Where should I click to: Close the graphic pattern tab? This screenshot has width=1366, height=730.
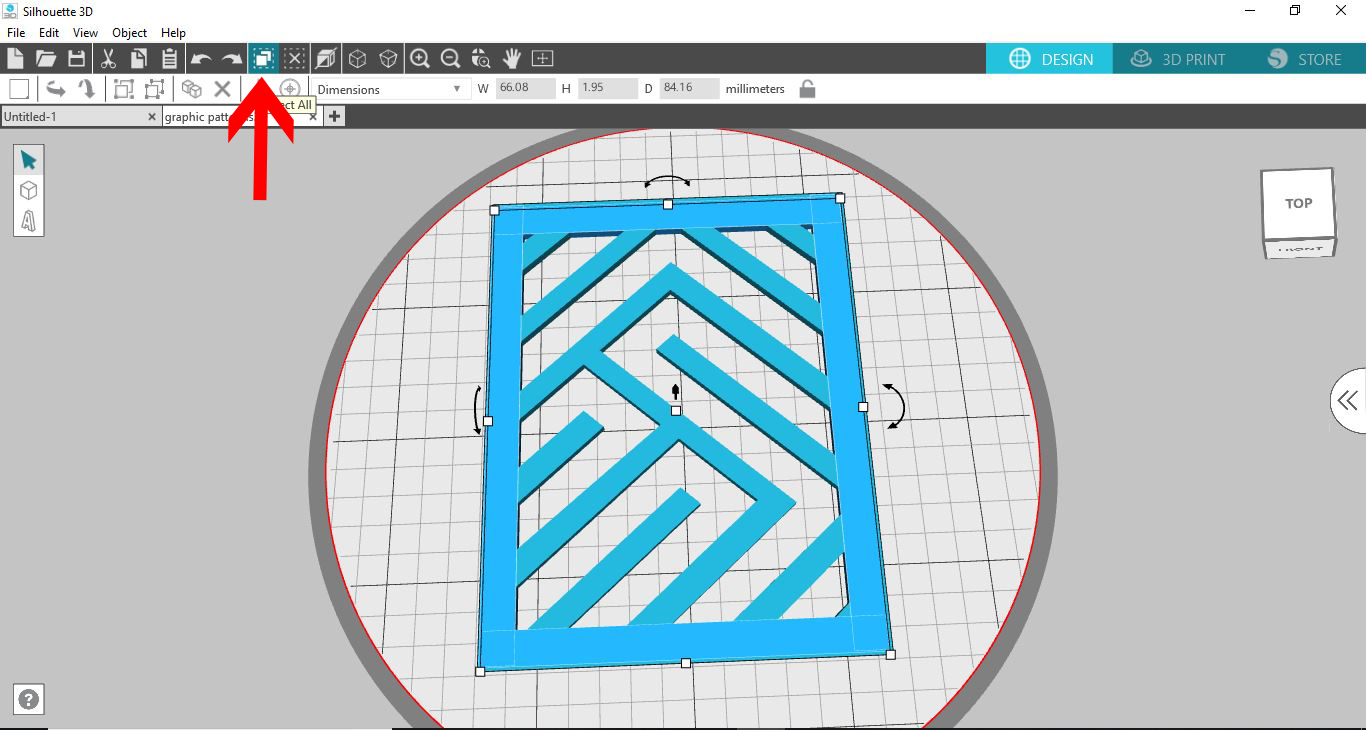313,117
